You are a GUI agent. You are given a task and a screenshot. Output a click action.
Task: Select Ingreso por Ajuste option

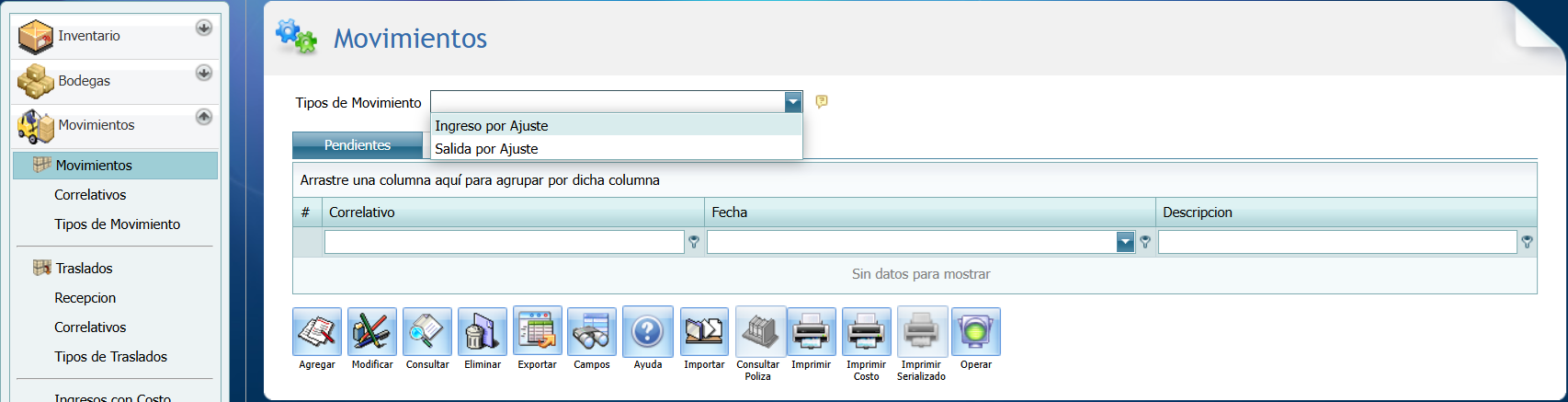(x=492, y=126)
